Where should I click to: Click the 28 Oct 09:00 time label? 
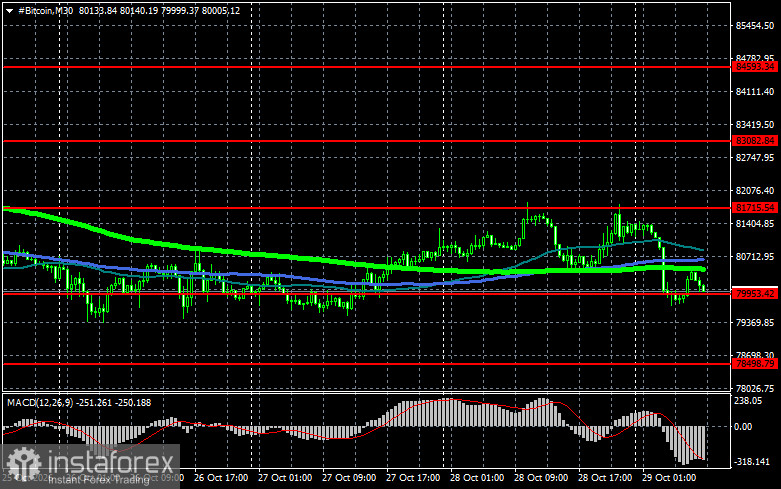point(541,478)
